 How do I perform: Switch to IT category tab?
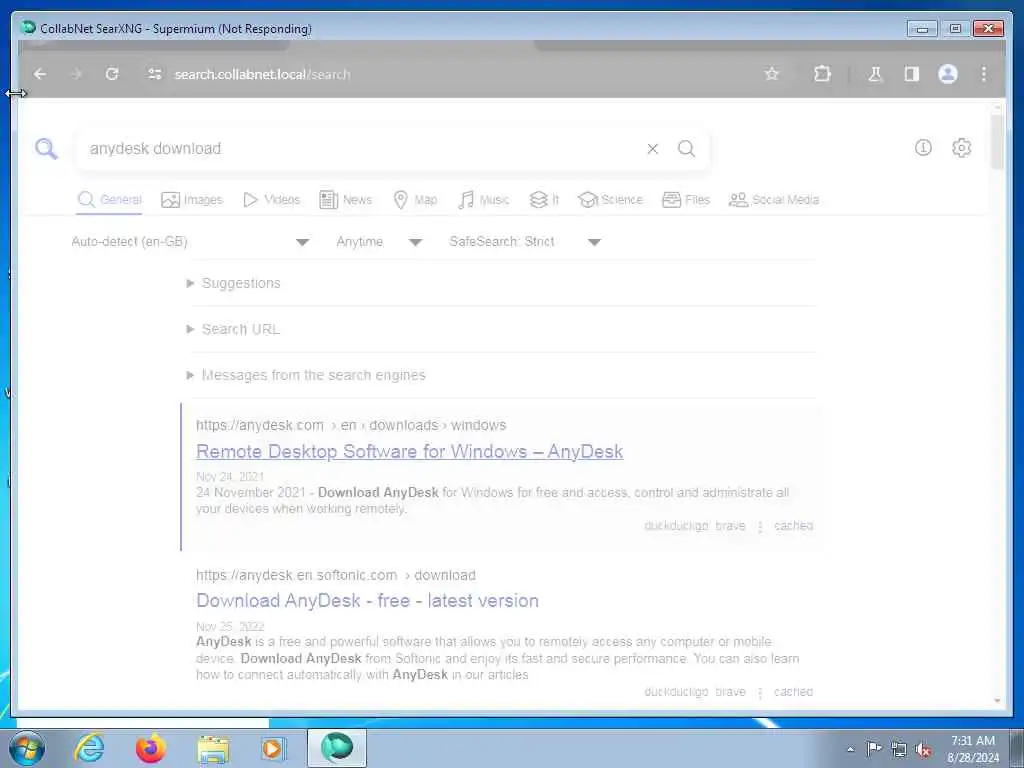click(x=544, y=200)
